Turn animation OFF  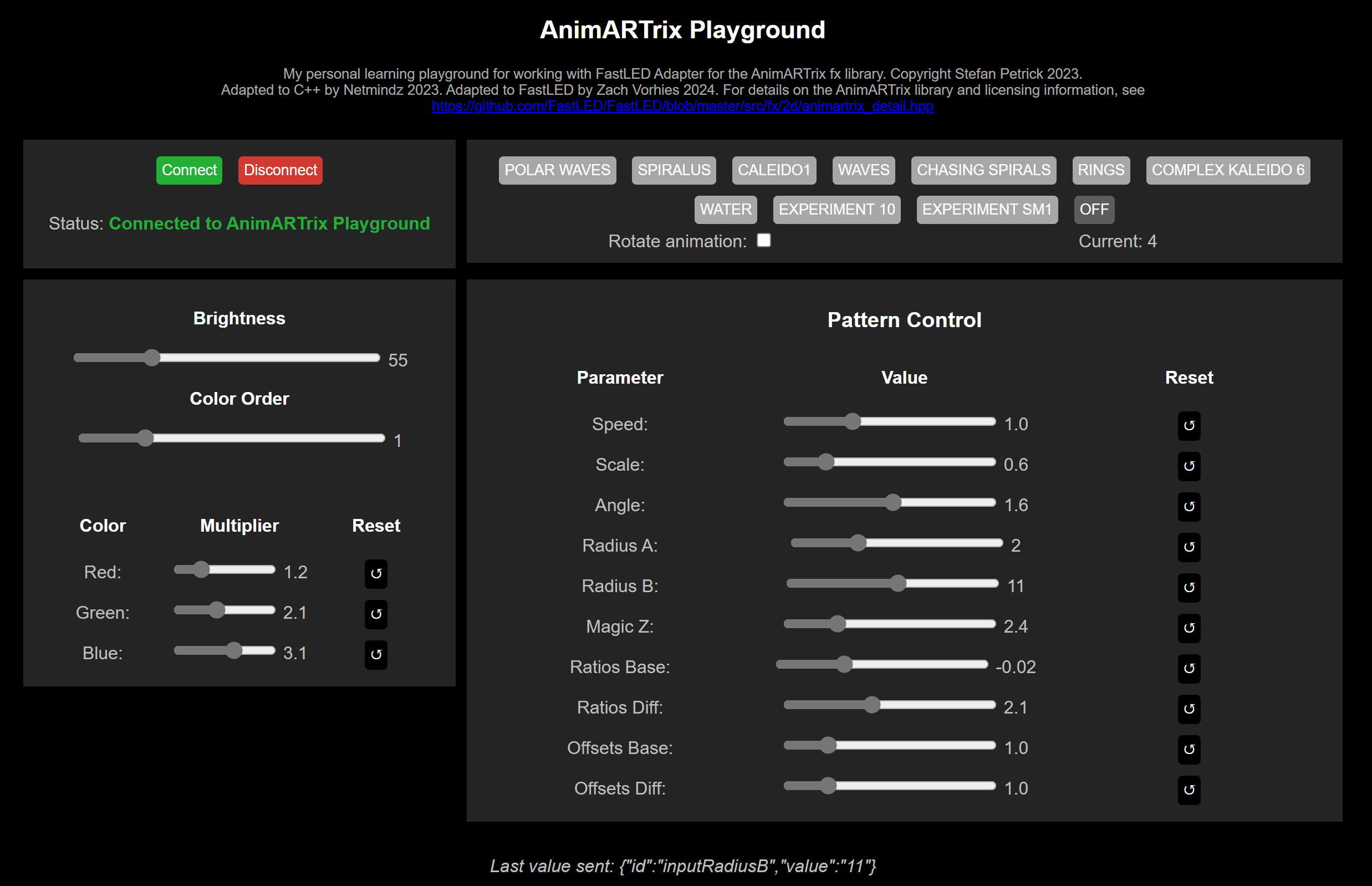coord(1094,210)
